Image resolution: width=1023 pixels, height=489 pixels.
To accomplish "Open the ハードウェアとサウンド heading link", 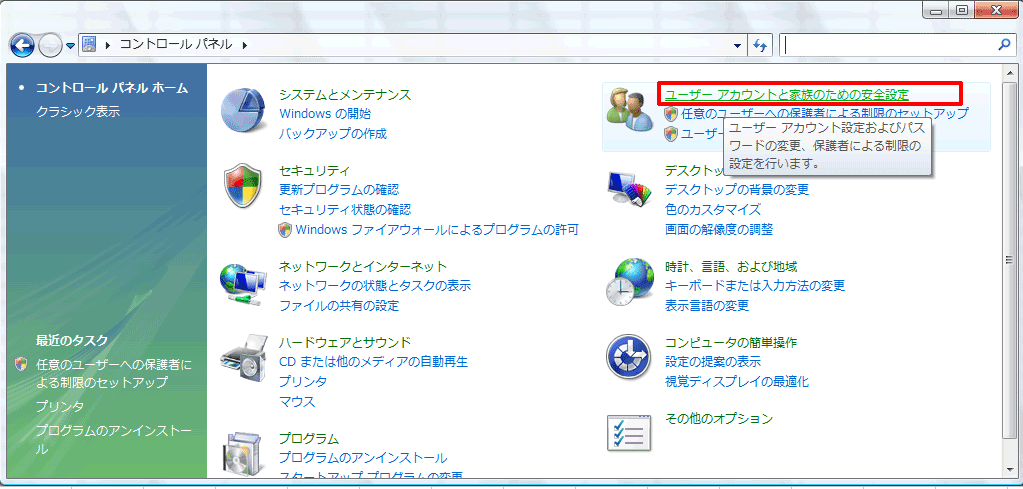I will pos(344,342).
